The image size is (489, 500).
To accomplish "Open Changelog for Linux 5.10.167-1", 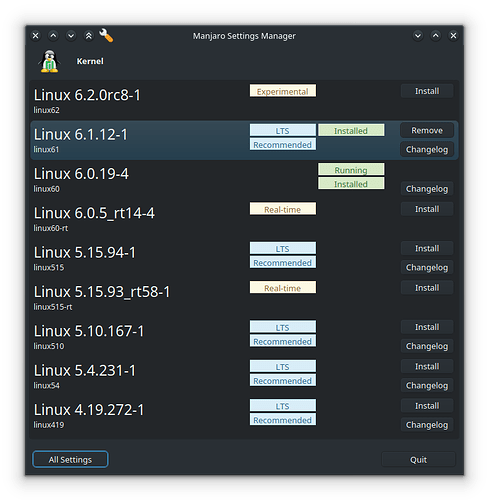I will 427,346.
